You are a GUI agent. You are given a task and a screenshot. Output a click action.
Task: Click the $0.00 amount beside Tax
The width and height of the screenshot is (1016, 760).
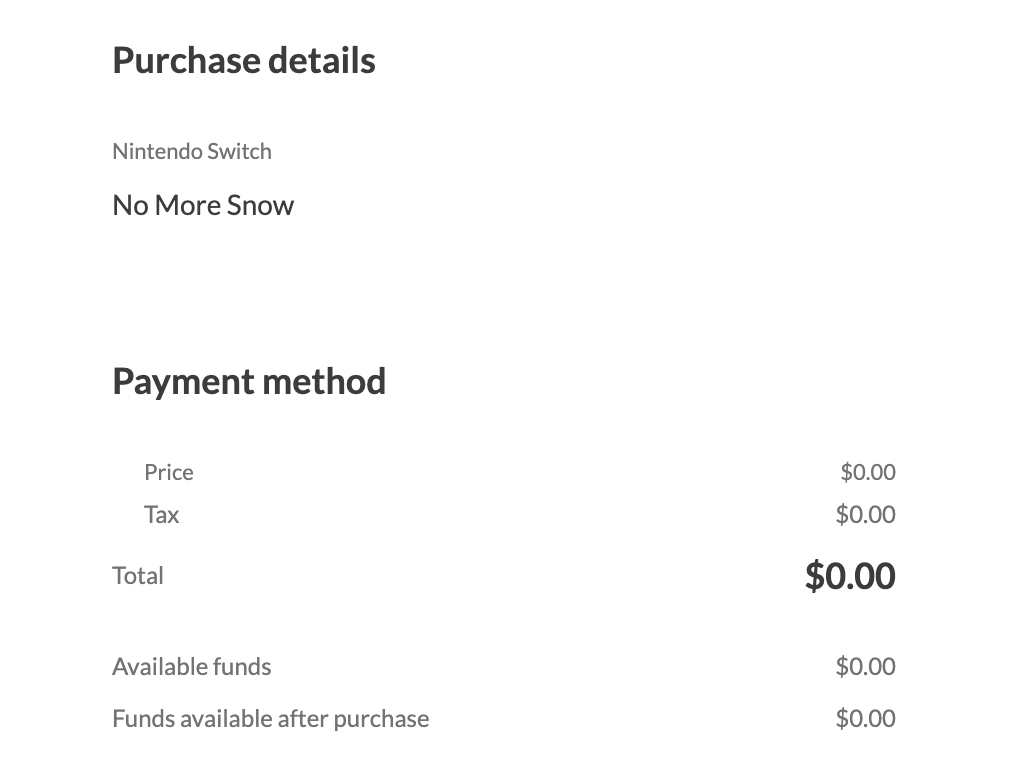(865, 514)
